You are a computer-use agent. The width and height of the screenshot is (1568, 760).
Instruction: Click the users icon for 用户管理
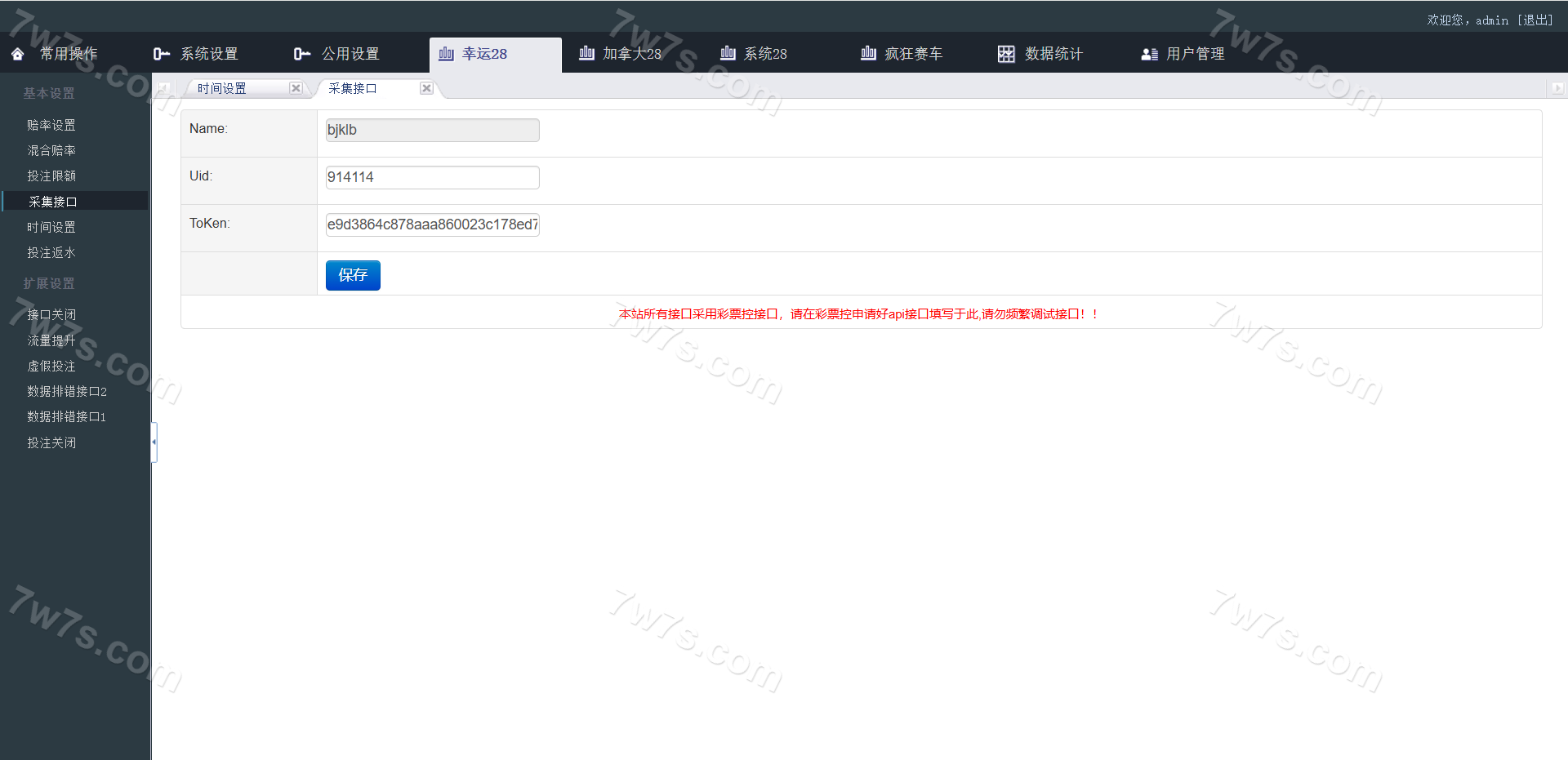[1149, 54]
